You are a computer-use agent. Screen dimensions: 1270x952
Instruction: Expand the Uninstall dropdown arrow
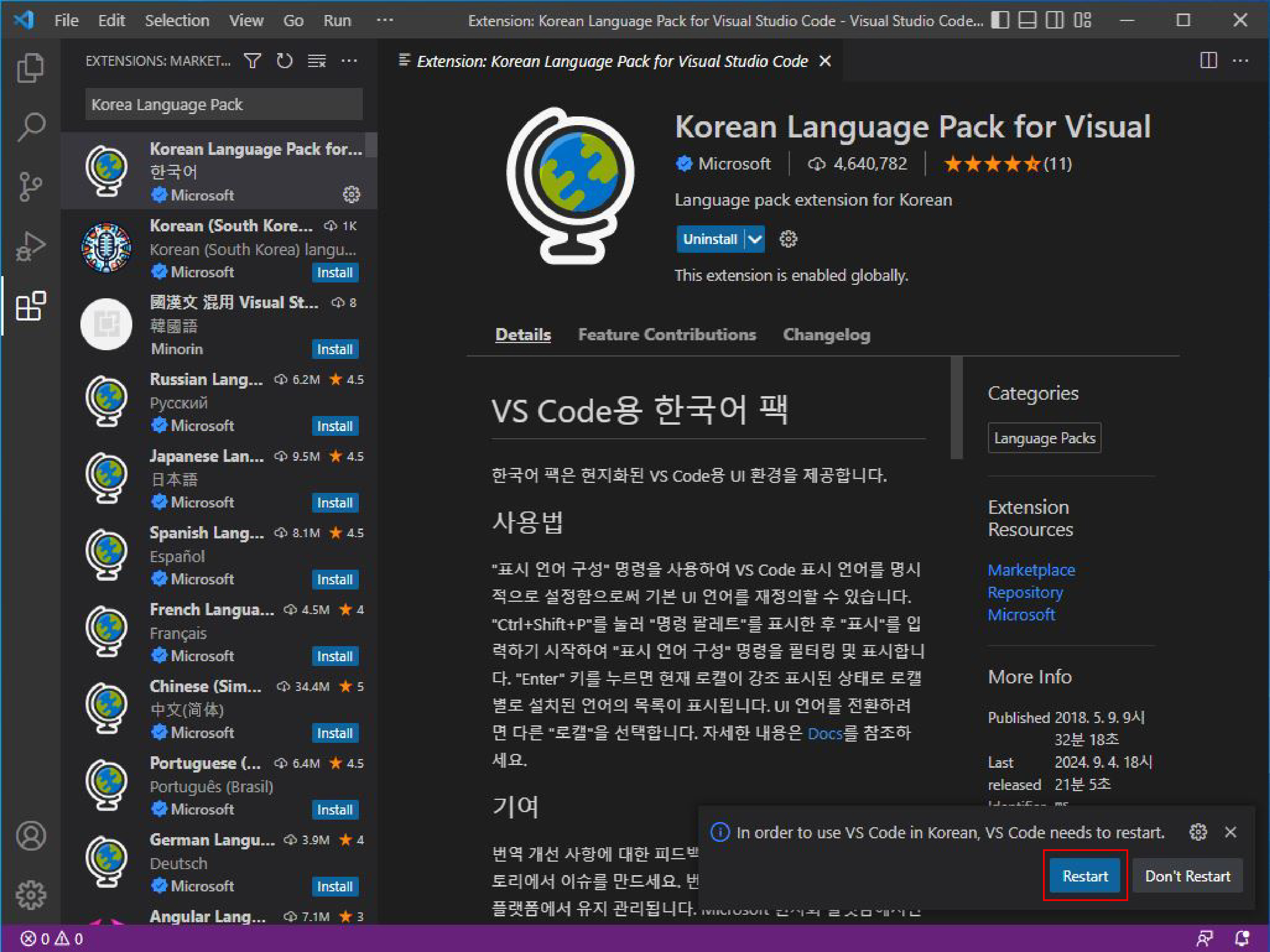point(755,239)
